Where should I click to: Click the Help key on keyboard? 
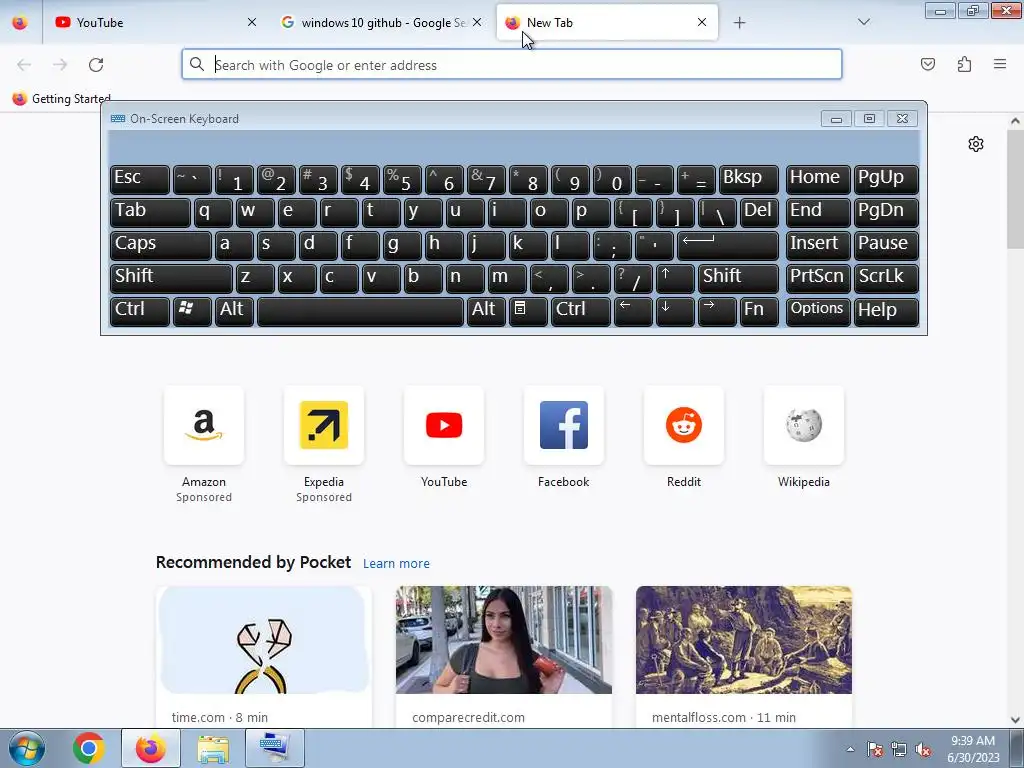[x=886, y=310]
